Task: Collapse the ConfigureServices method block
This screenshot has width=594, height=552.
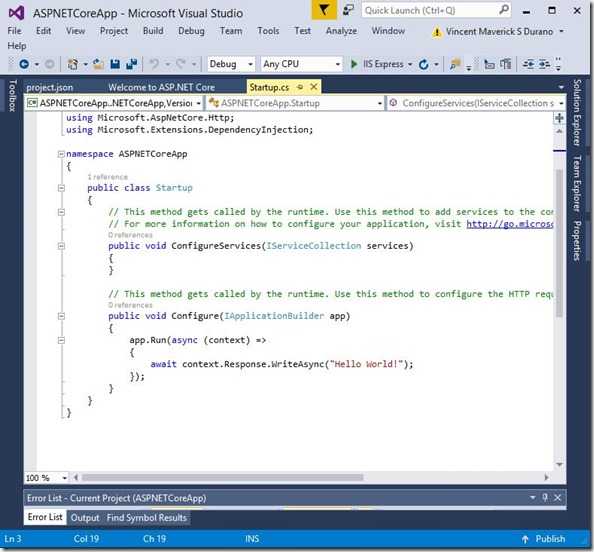Action: (x=61, y=246)
